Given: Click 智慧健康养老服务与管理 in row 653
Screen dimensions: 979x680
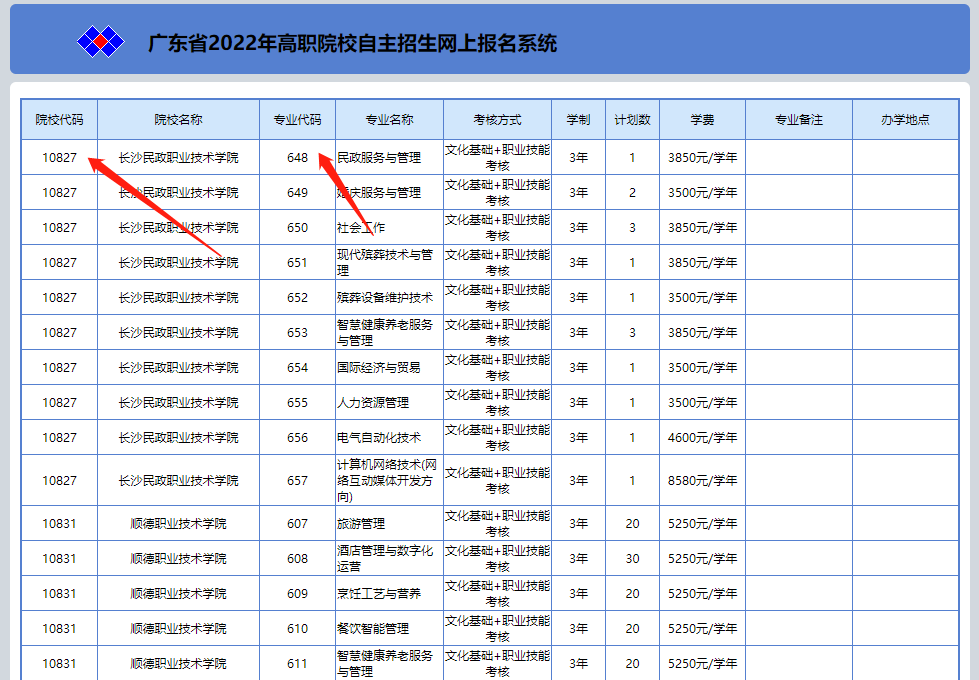Looking at the screenshot, I should (x=385, y=332).
